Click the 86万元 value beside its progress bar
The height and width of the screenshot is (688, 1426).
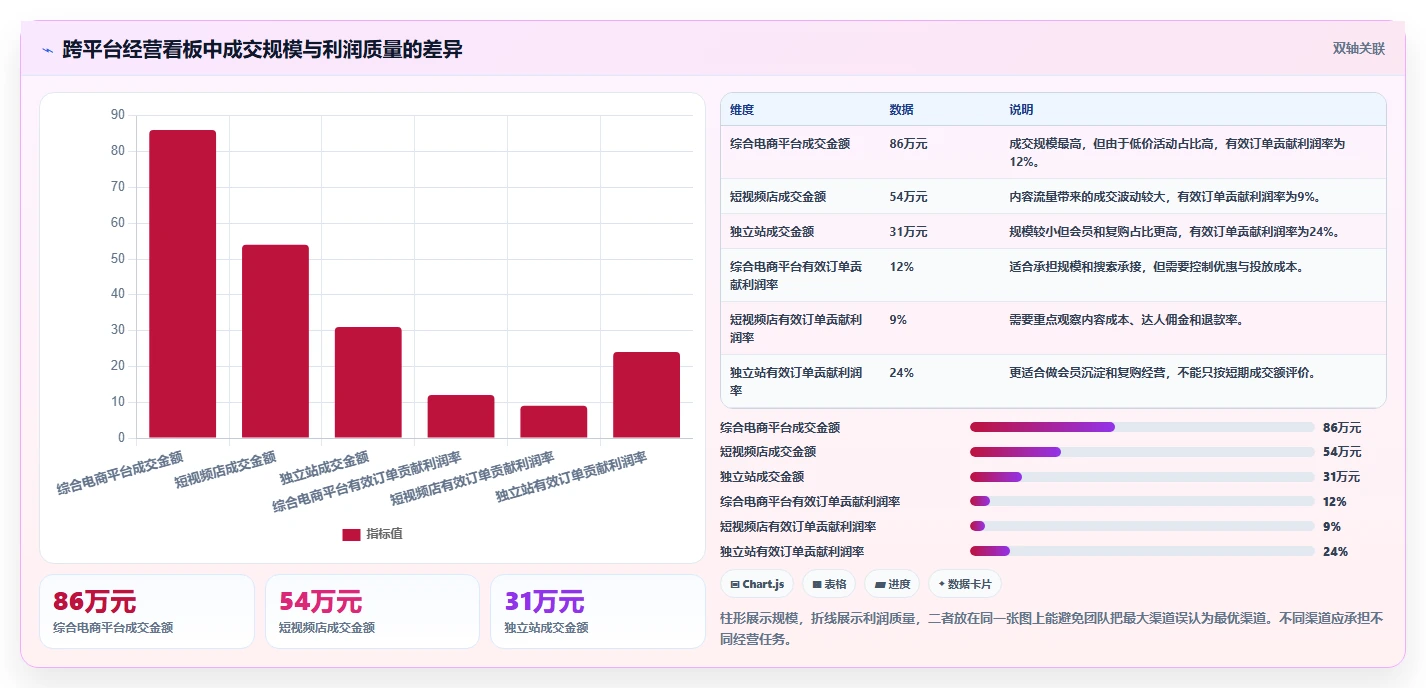pos(1342,427)
